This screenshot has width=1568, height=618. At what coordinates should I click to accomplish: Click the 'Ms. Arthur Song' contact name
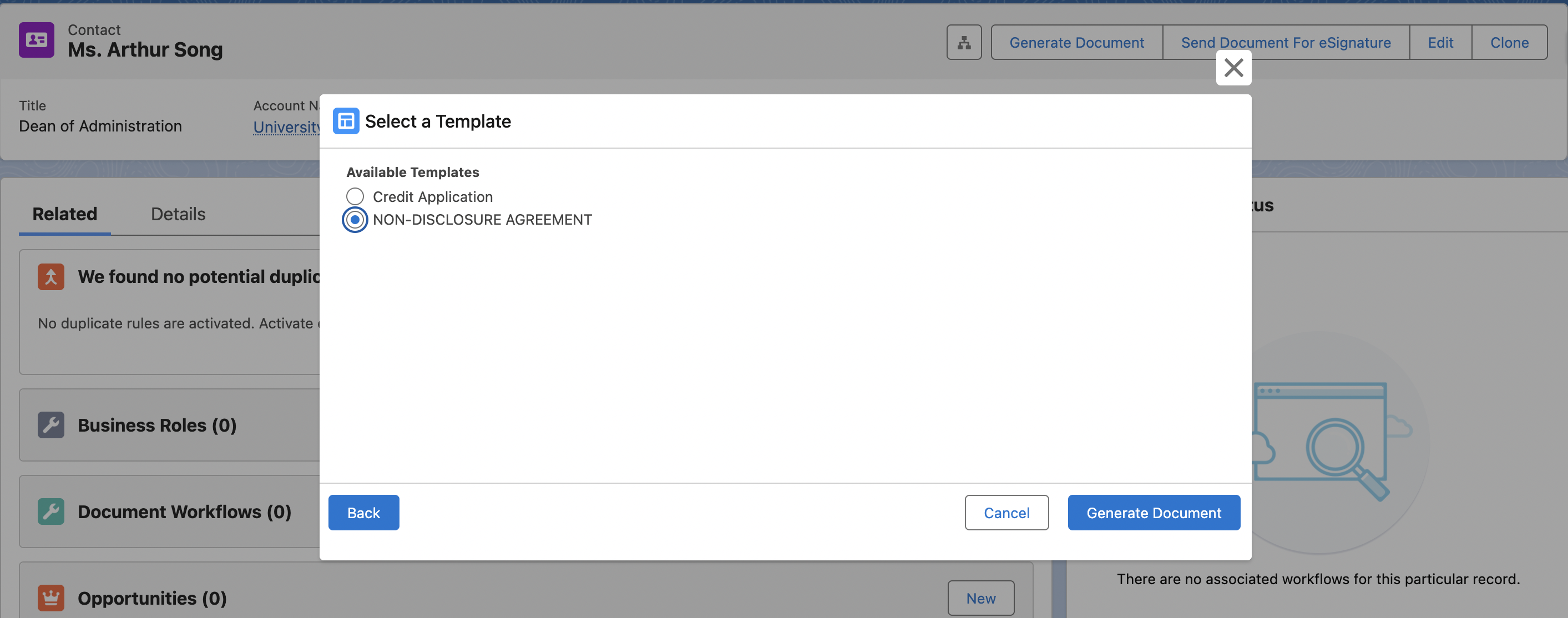point(145,50)
